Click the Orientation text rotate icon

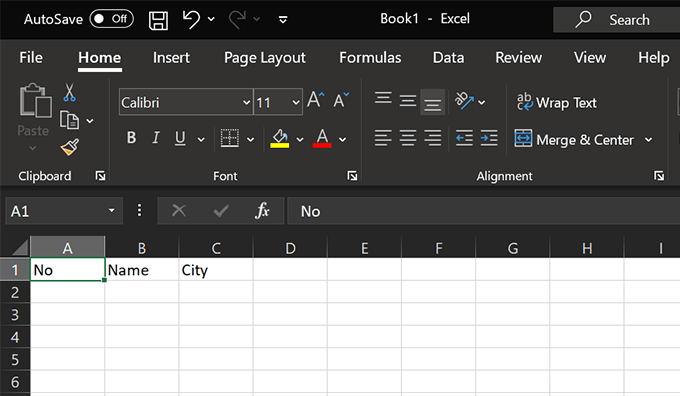click(464, 101)
